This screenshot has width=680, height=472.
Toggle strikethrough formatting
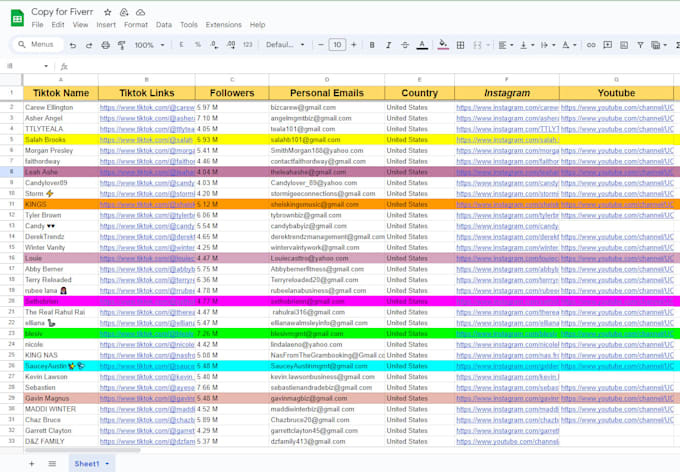coord(405,45)
